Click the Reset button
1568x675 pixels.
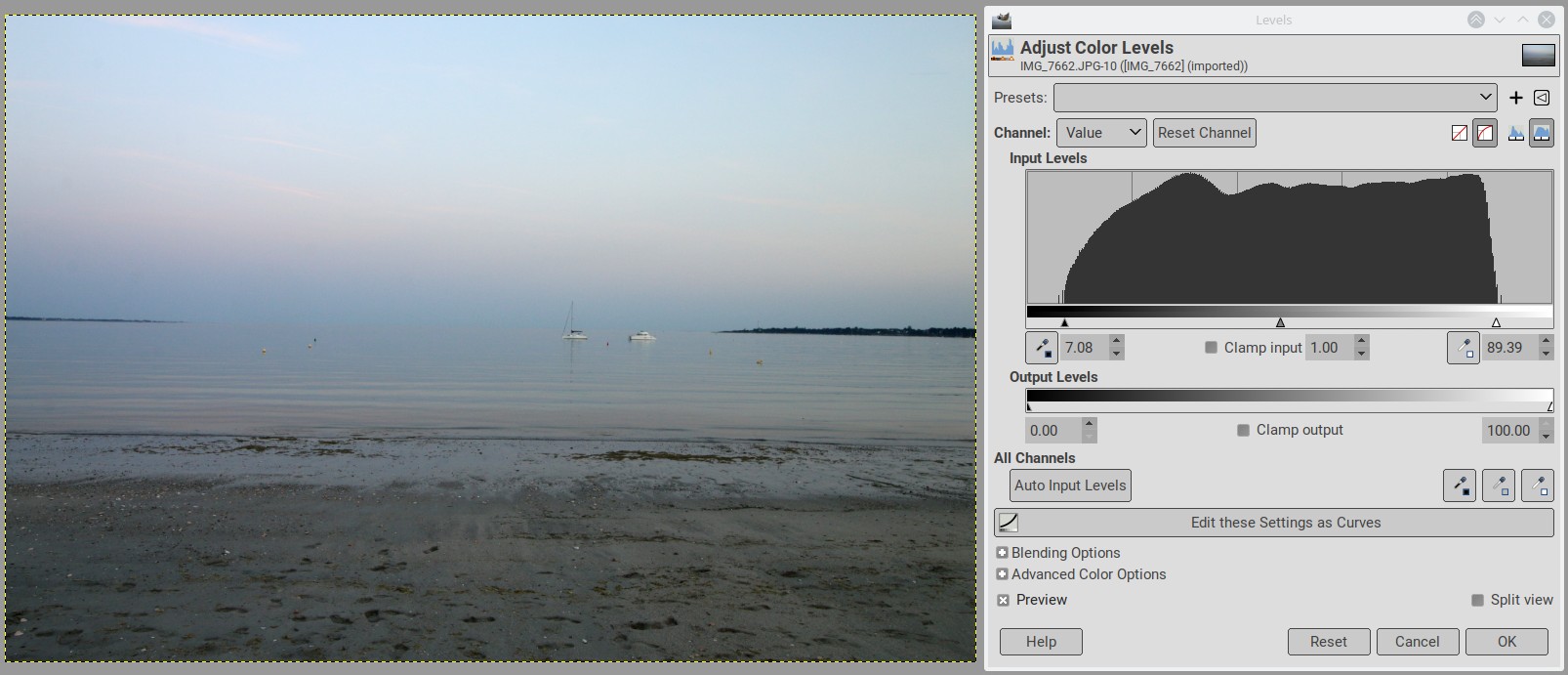(1328, 642)
